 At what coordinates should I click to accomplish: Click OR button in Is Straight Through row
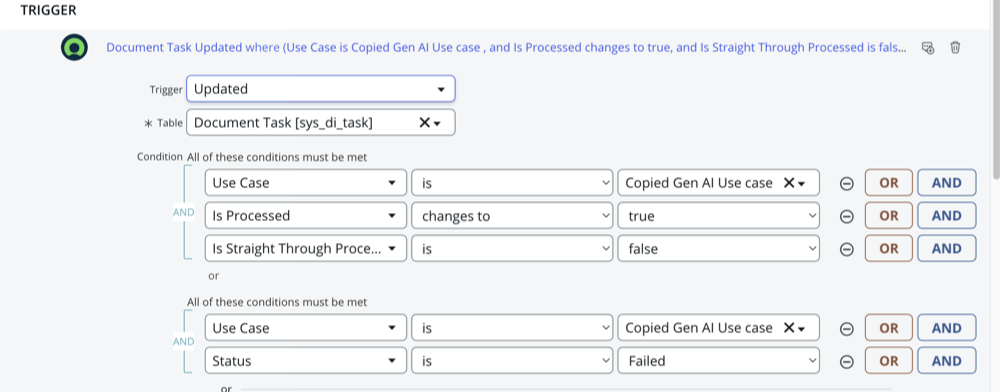pyautogui.click(x=888, y=249)
